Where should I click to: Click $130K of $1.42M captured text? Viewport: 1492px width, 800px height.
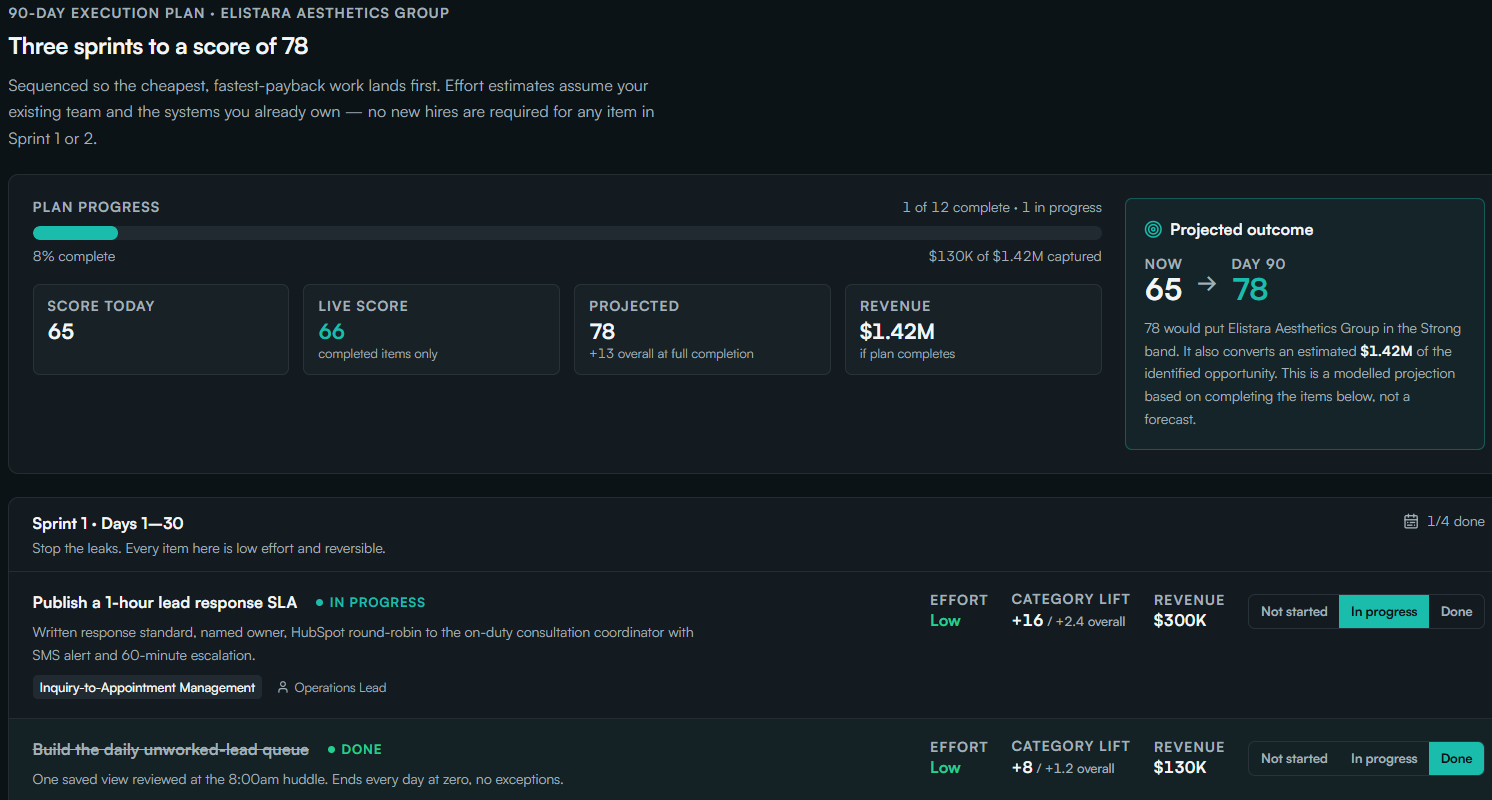(x=1015, y=257)
